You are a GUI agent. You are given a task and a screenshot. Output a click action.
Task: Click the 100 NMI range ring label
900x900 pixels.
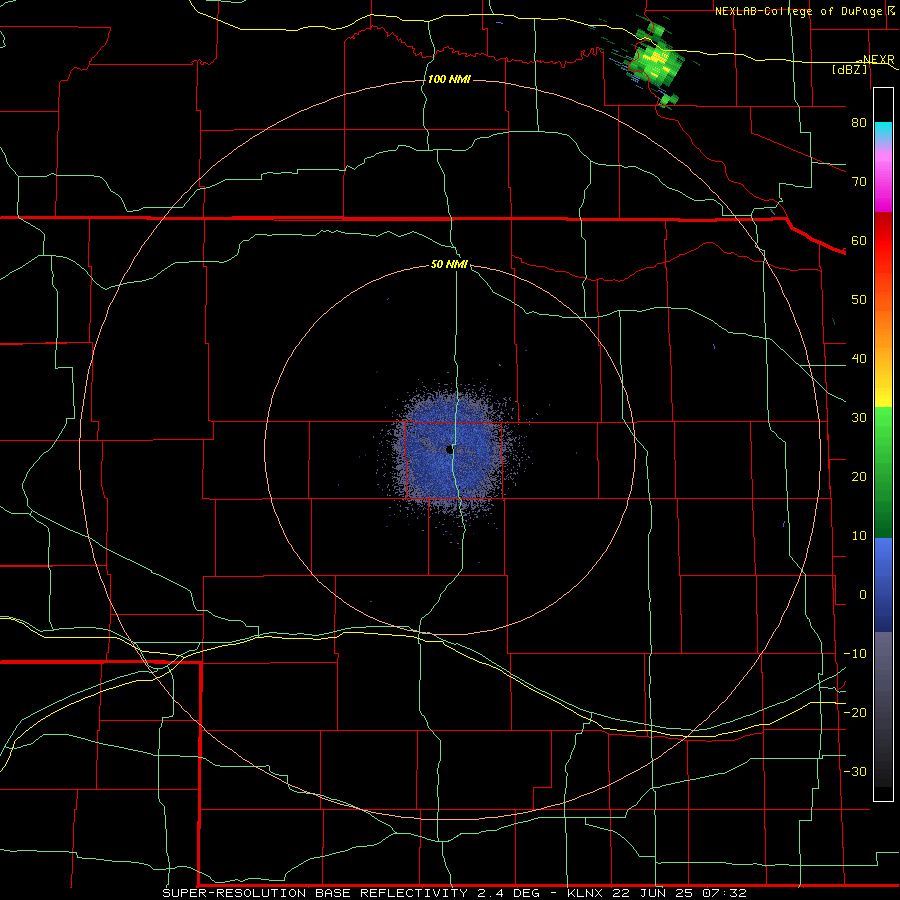point(449,79)
